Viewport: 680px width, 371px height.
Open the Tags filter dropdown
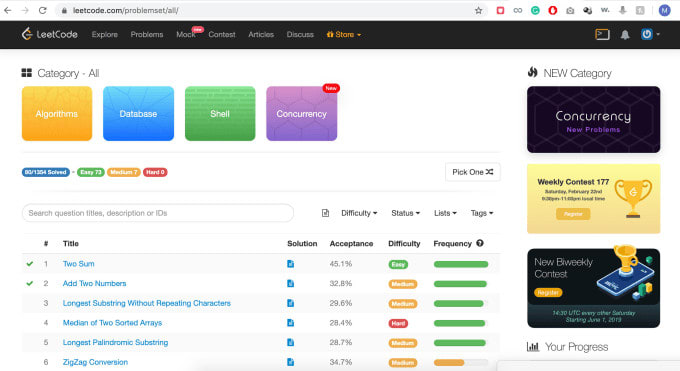coord(482,213)
